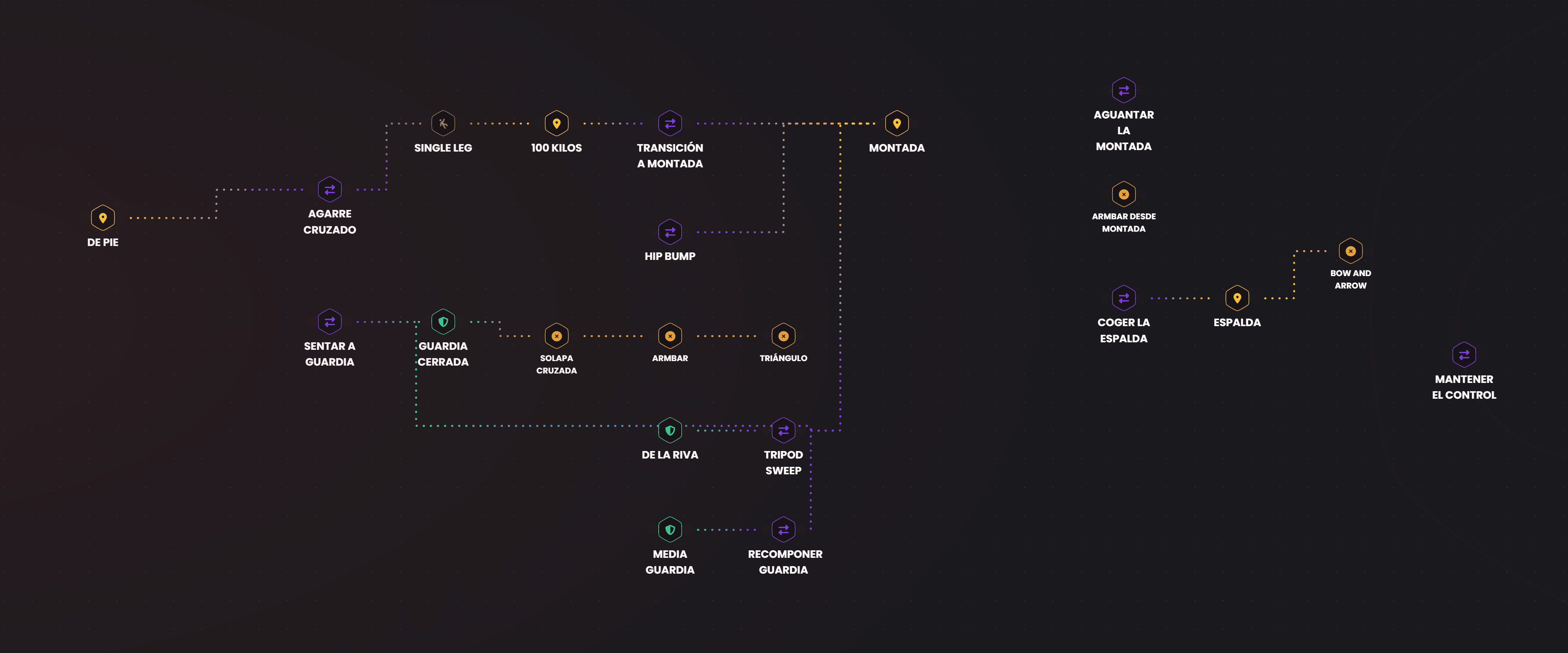Open the COGER LA ESPALDA transition icon
This screenshot has width=1568, height=653.
pos(1123,298)
